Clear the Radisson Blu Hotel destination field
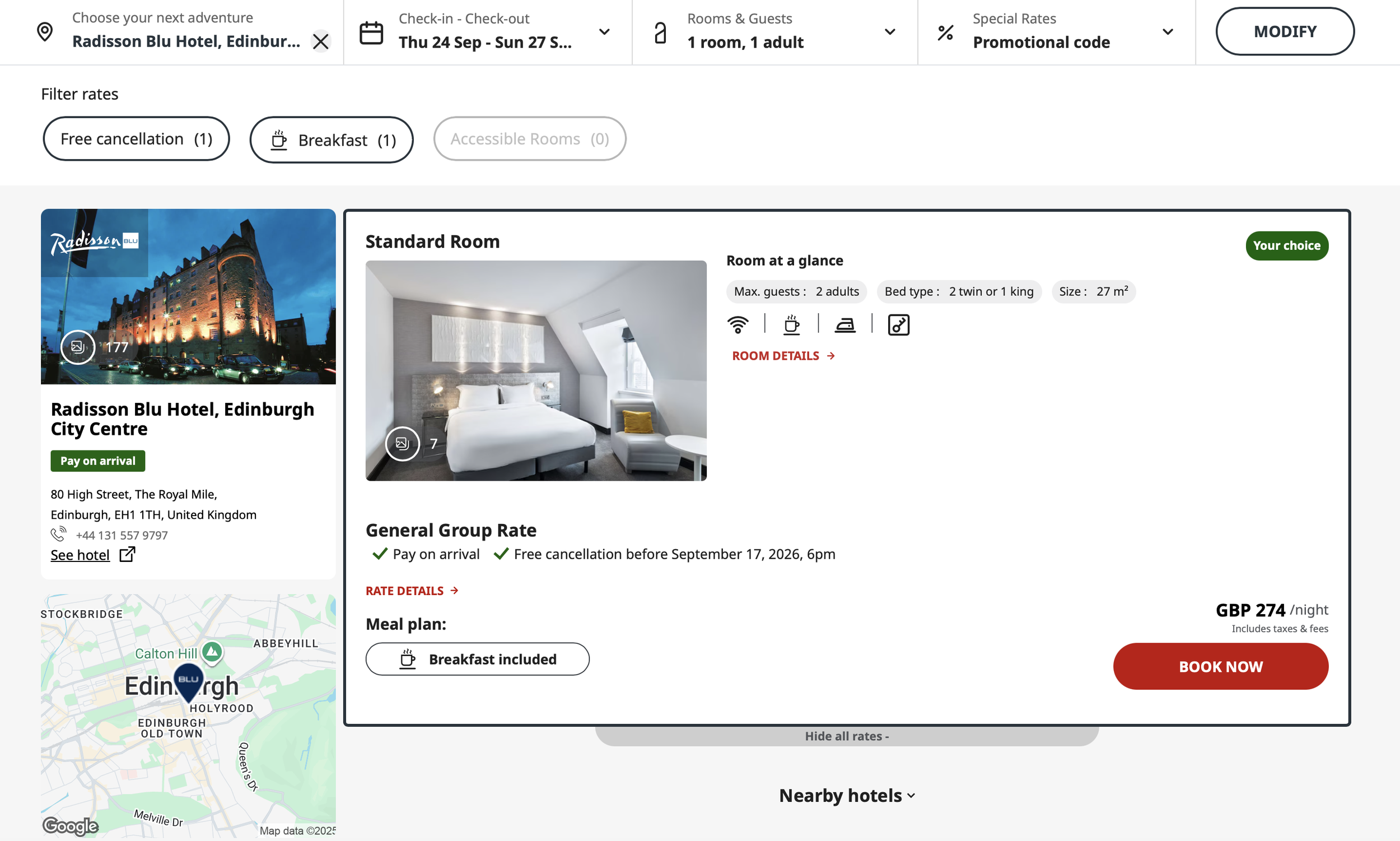Viewport: 1400px width, 841px height. click(320, 41)
